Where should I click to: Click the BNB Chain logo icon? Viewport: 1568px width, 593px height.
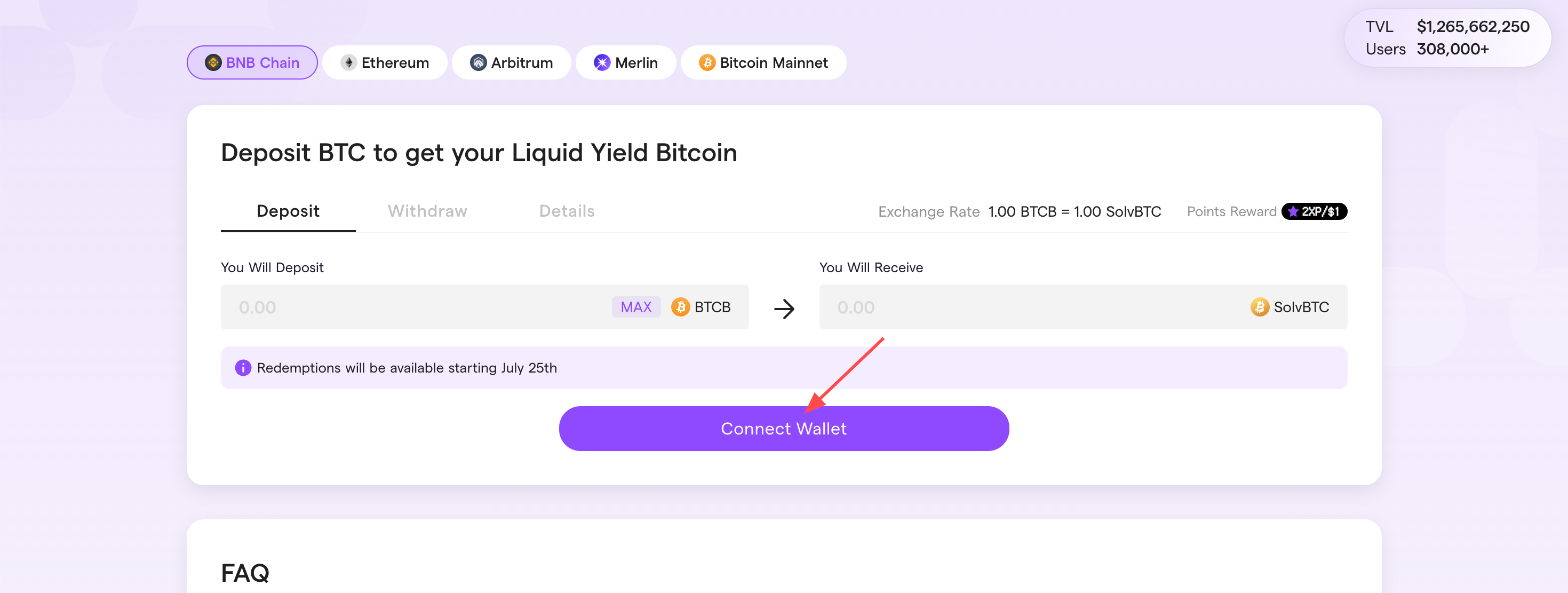tap(213, 62)
